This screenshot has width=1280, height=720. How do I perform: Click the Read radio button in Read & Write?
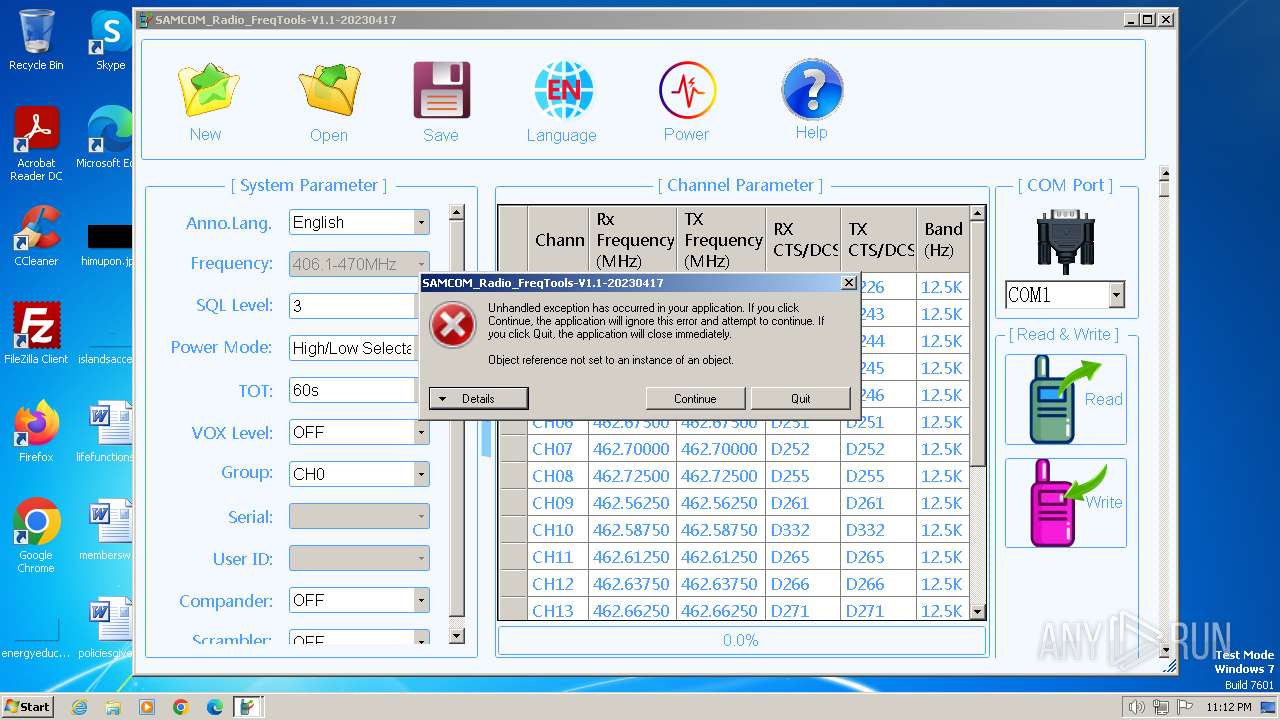click(x=1065, y=400)
